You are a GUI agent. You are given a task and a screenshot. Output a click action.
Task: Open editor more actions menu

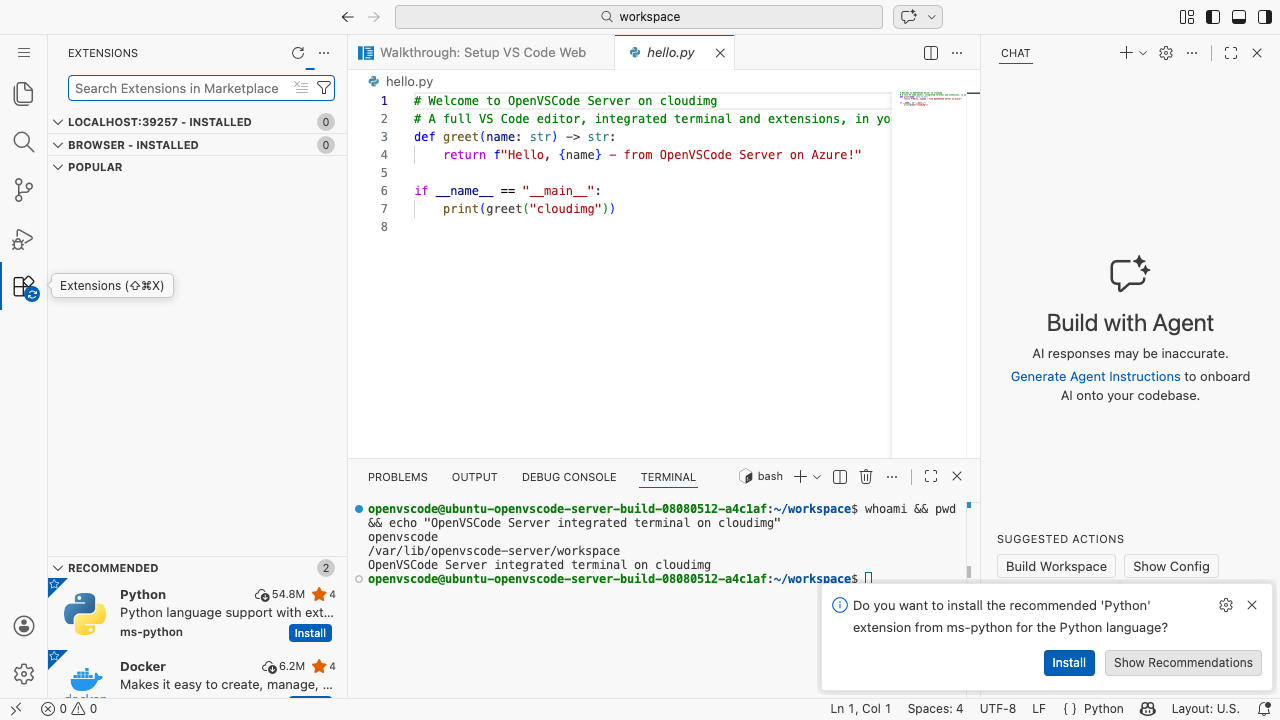click(957, 53)
